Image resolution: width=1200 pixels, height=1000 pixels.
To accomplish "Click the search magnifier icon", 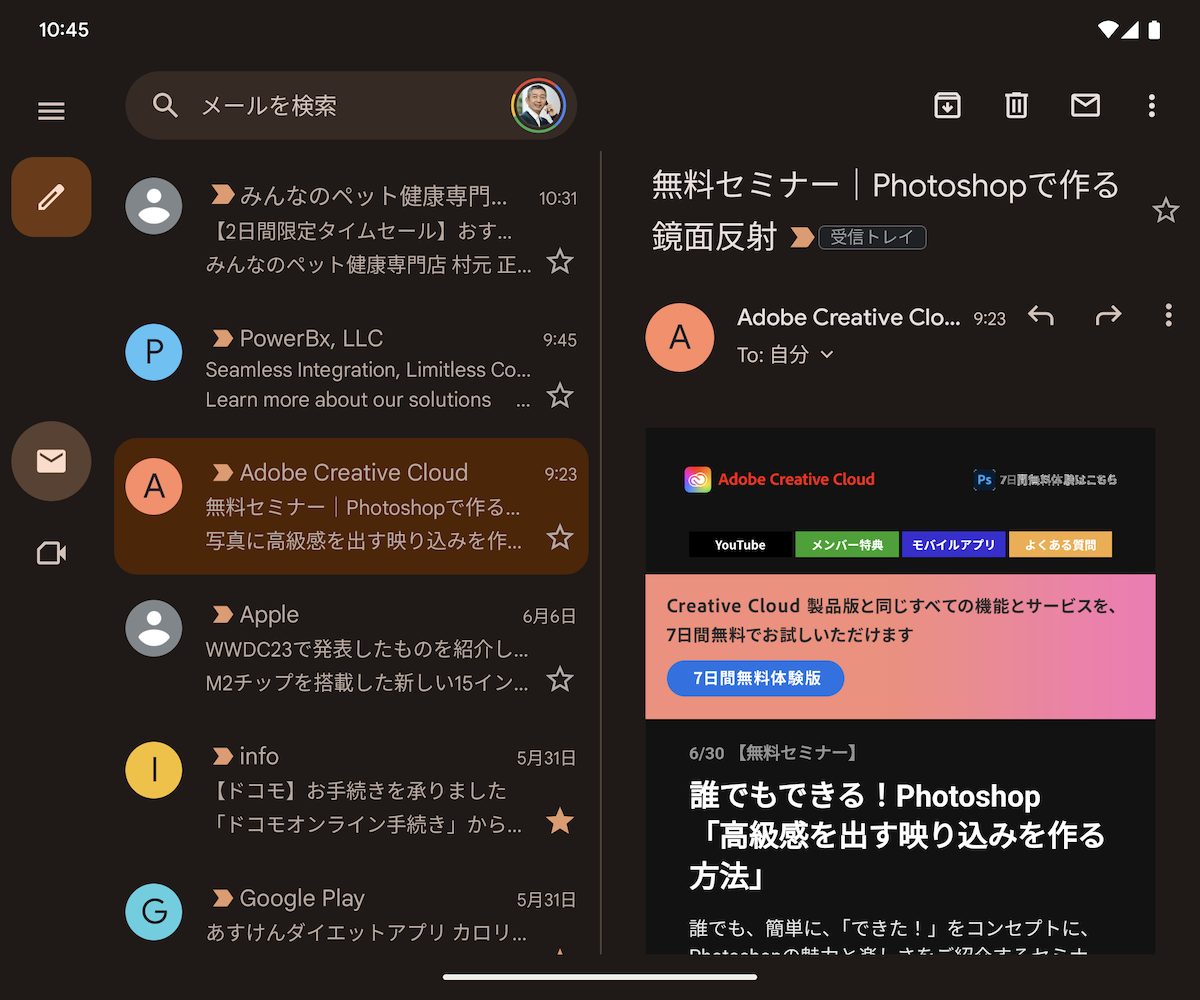I will (165, 105).
